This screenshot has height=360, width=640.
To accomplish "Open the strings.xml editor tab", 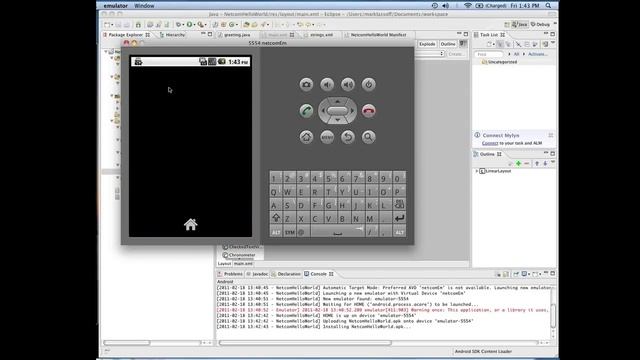I will click(321, 35).
